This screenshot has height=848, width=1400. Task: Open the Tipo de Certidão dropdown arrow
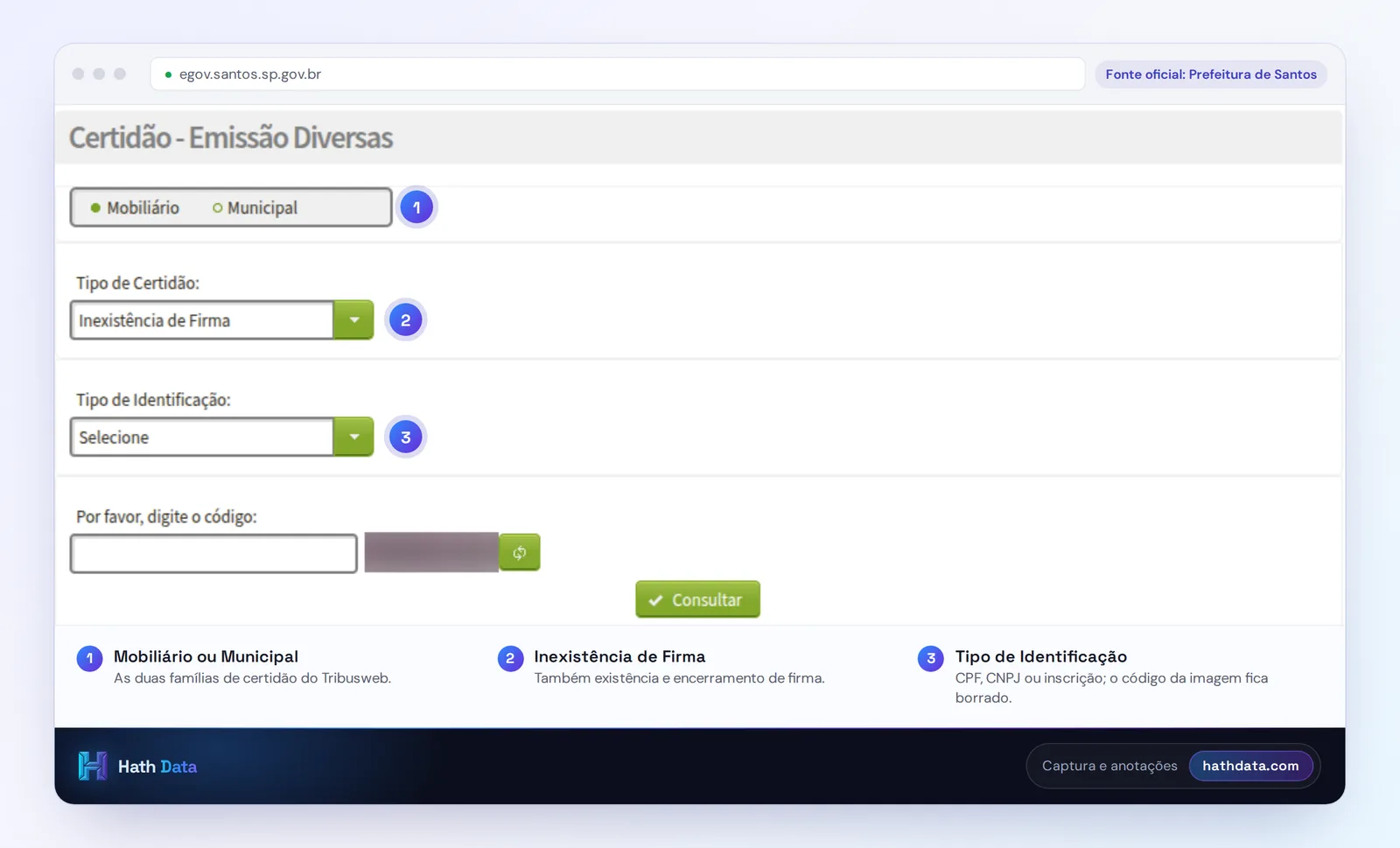point(353,320)
